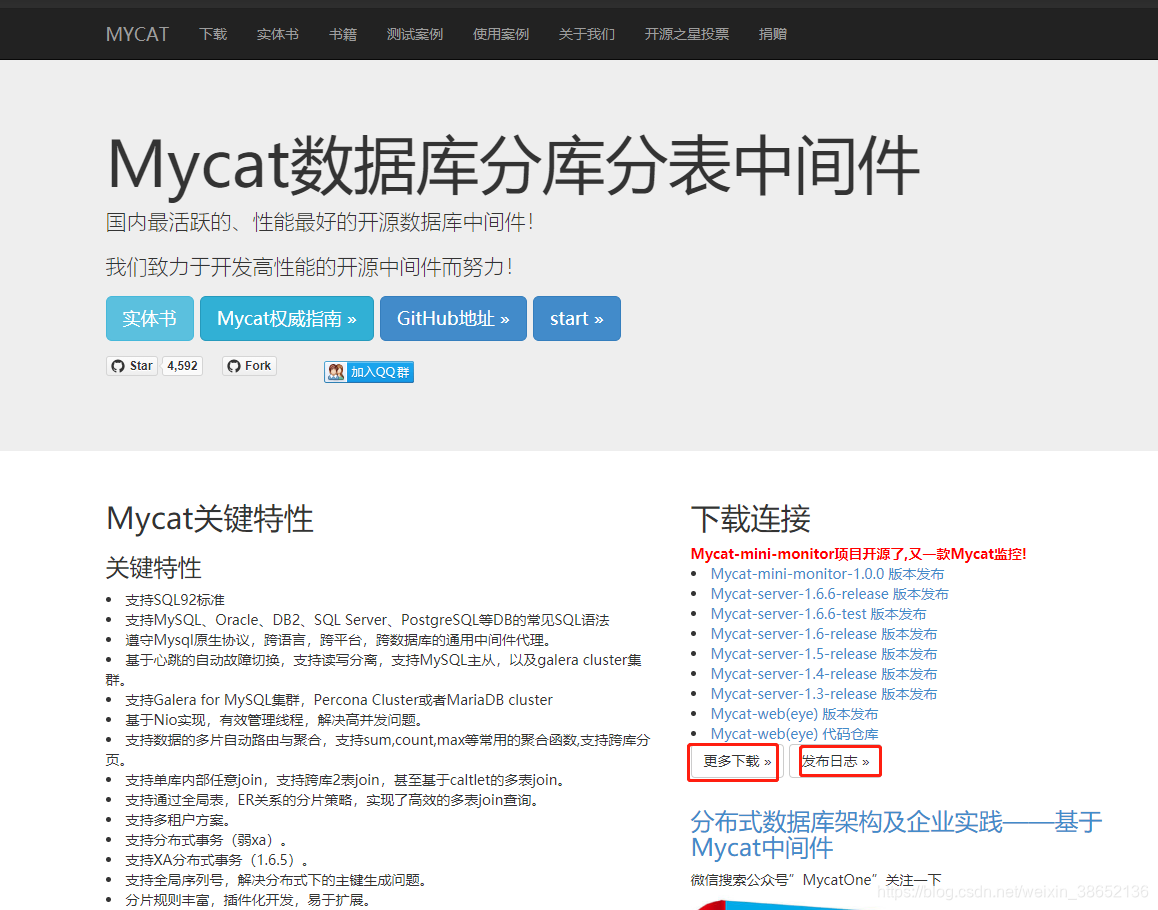This screenshot has width=1158, height=910.
Task: Click the start » button
Action: coord(577,318)
